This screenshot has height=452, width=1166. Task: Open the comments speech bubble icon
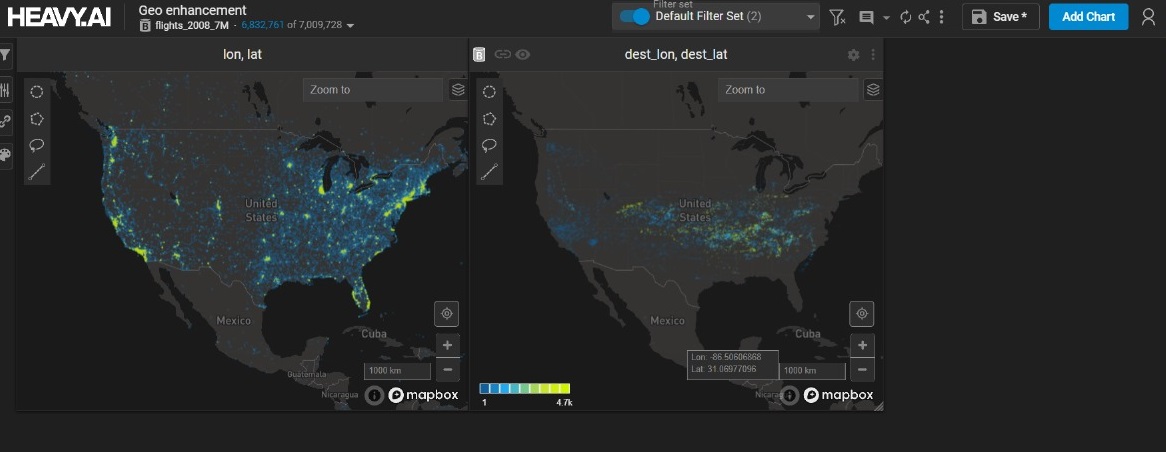pyautogui.click(x=866, y=17)
